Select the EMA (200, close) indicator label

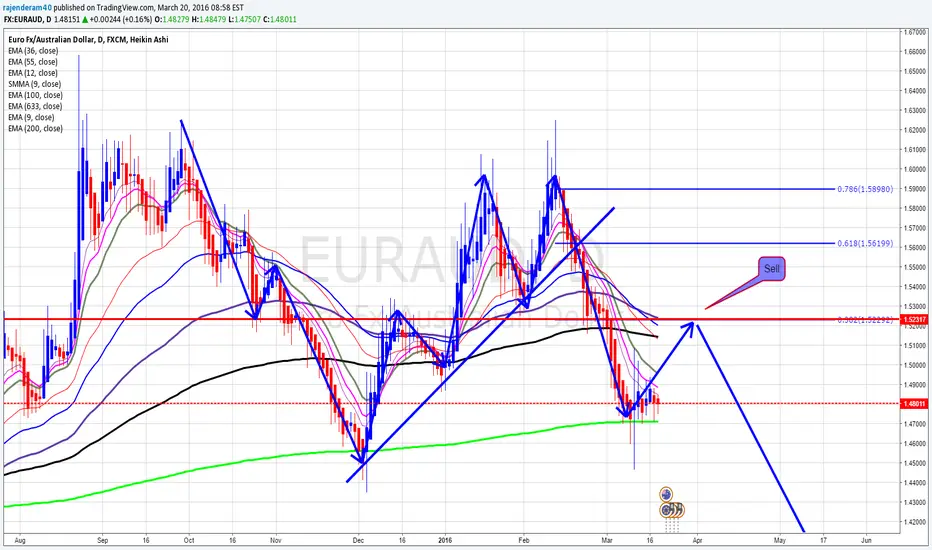pyautogui.click(x=35, y=128)
